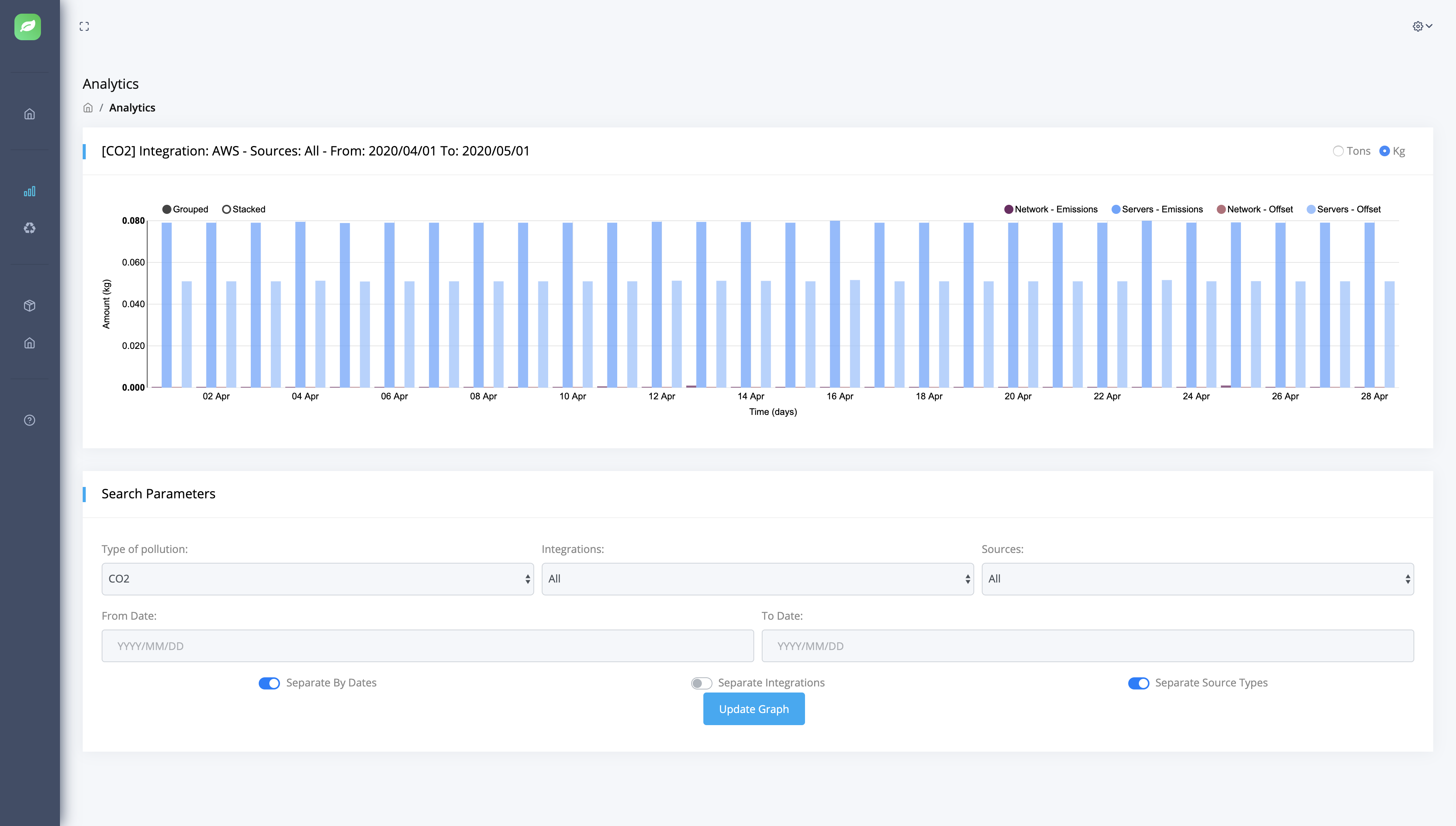The image size is (1456, 826).
Task: Click the recycle icon in sidebar
Action: tap(30, 228)
